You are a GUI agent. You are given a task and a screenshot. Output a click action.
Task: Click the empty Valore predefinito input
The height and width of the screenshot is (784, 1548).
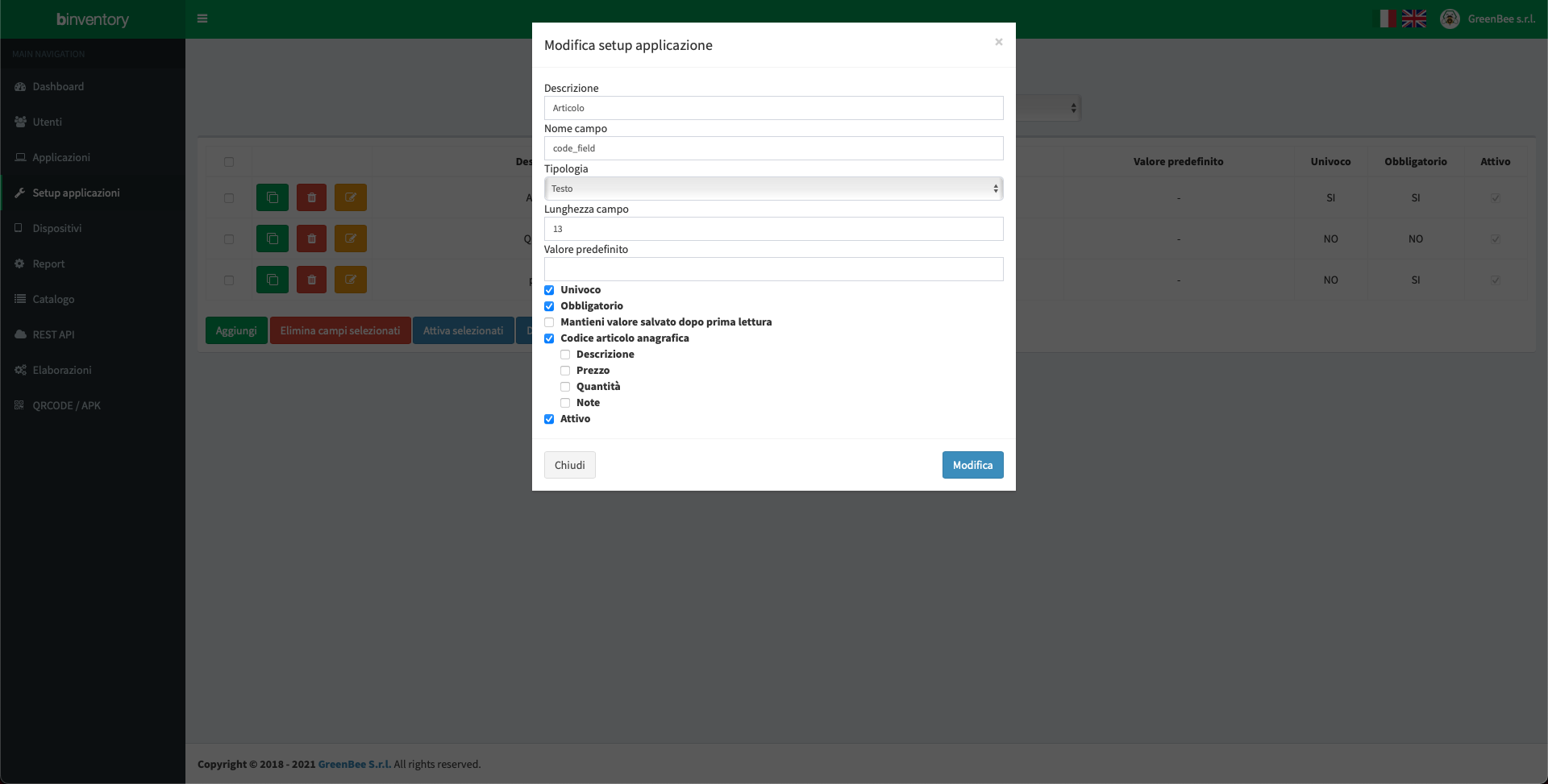(x=774, y=269)
